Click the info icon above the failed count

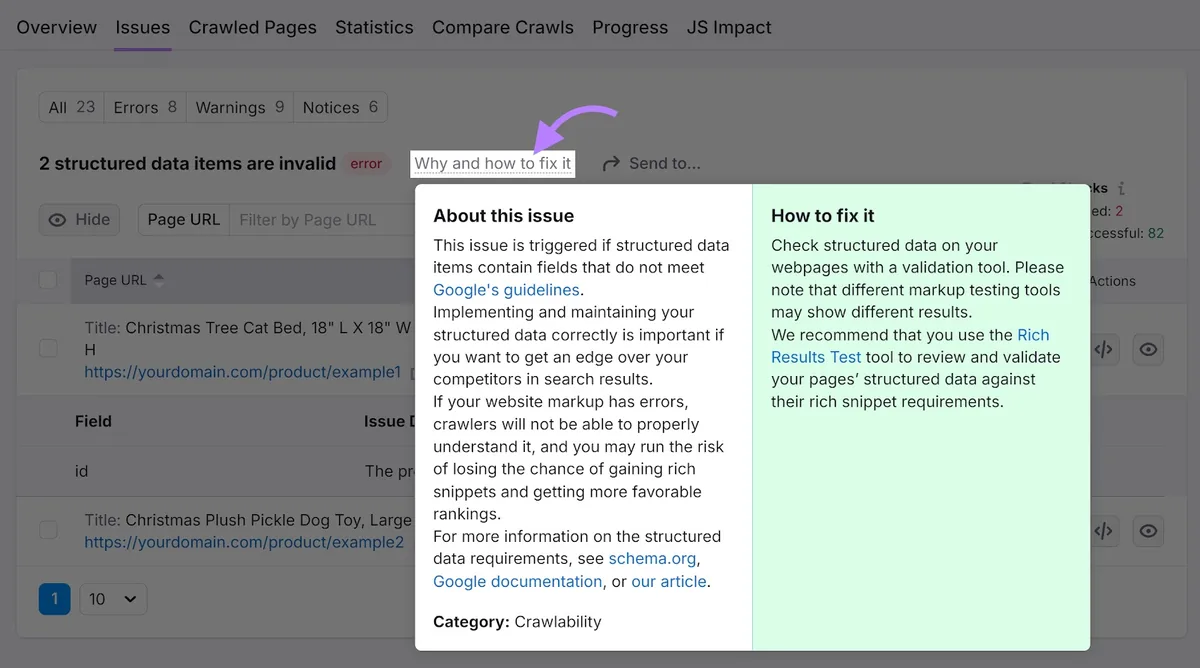(1122, 188)
